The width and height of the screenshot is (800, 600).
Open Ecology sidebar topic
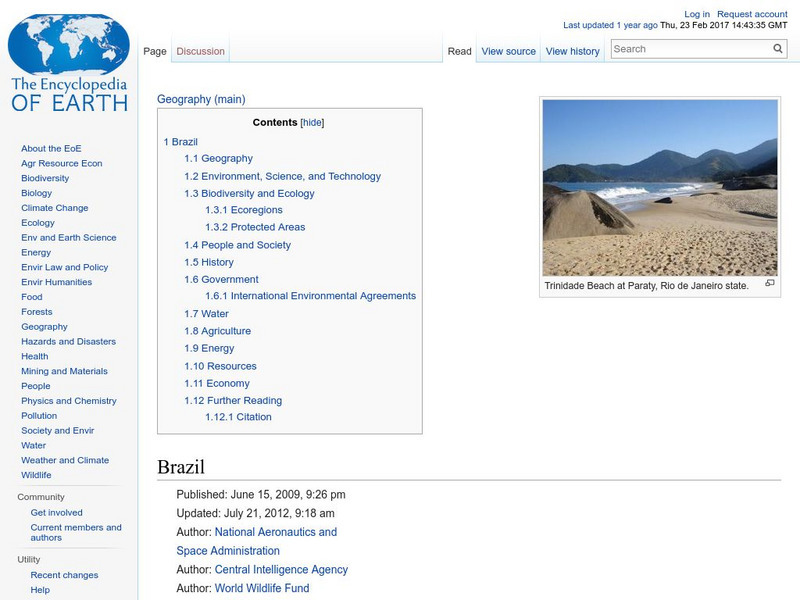point(38,222)
